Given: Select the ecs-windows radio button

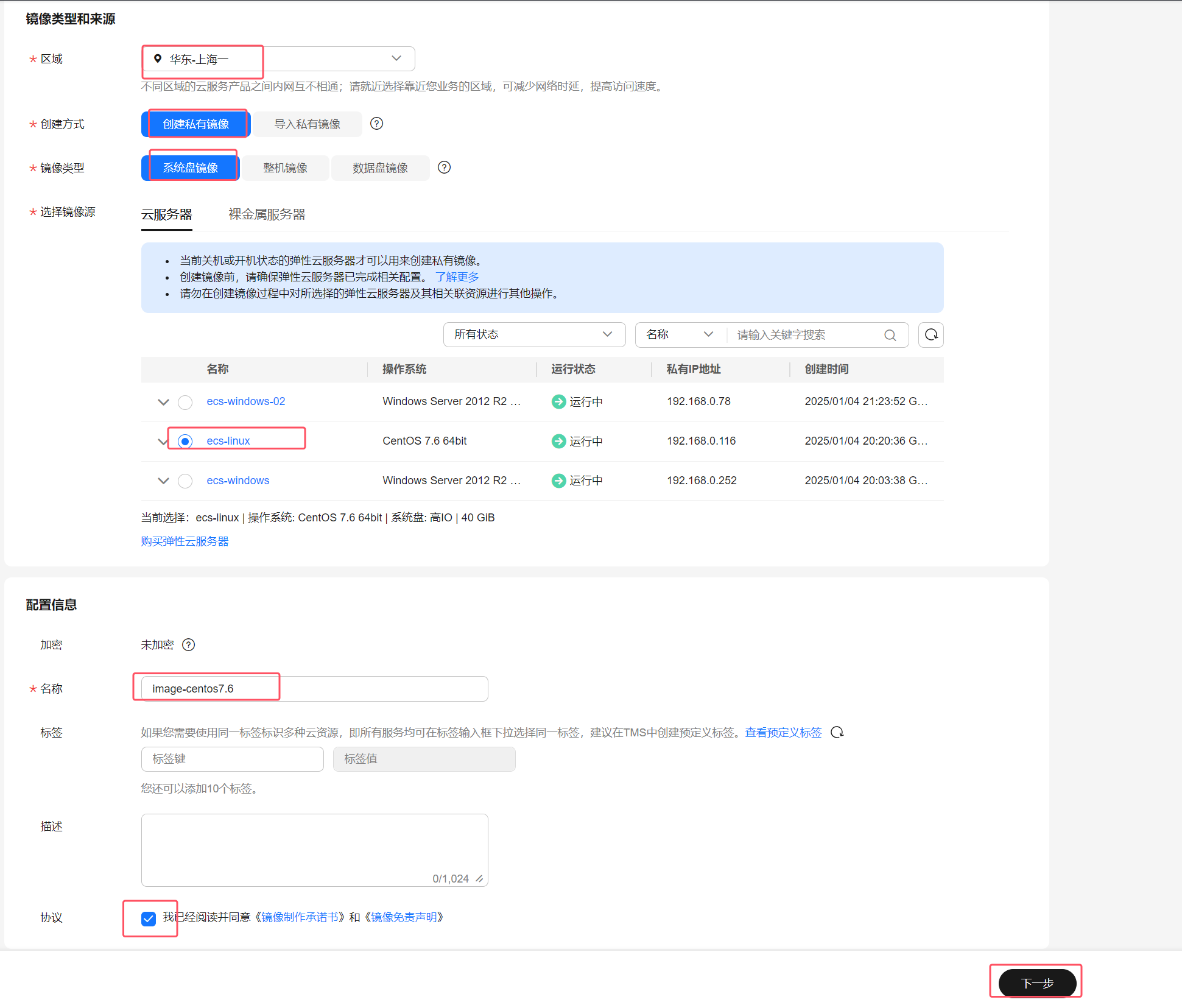Looking at the screenshot, I should [x=185, y=481].
